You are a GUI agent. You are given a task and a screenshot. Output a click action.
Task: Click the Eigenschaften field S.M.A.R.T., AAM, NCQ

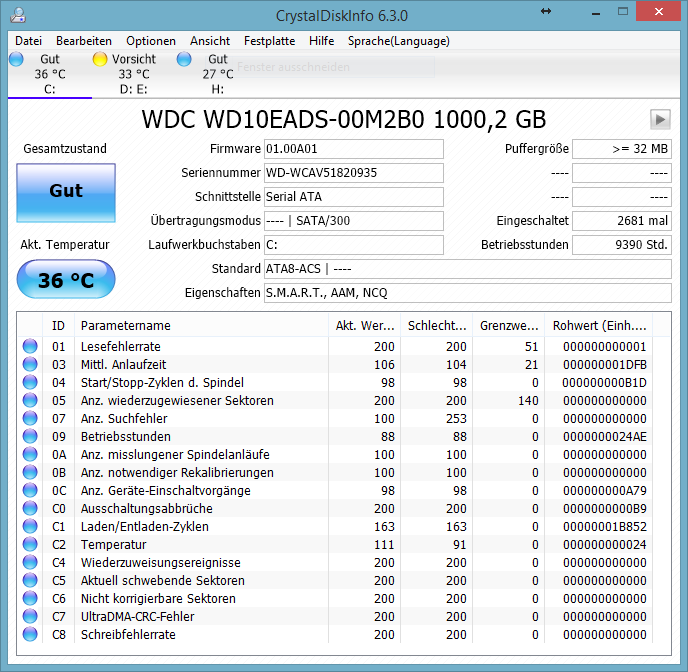(468, 293)
